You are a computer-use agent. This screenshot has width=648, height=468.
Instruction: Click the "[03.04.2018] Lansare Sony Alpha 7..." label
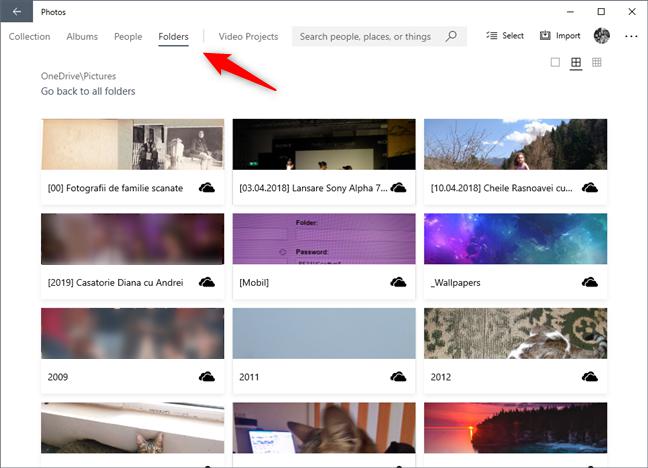[x=313, y=188]
